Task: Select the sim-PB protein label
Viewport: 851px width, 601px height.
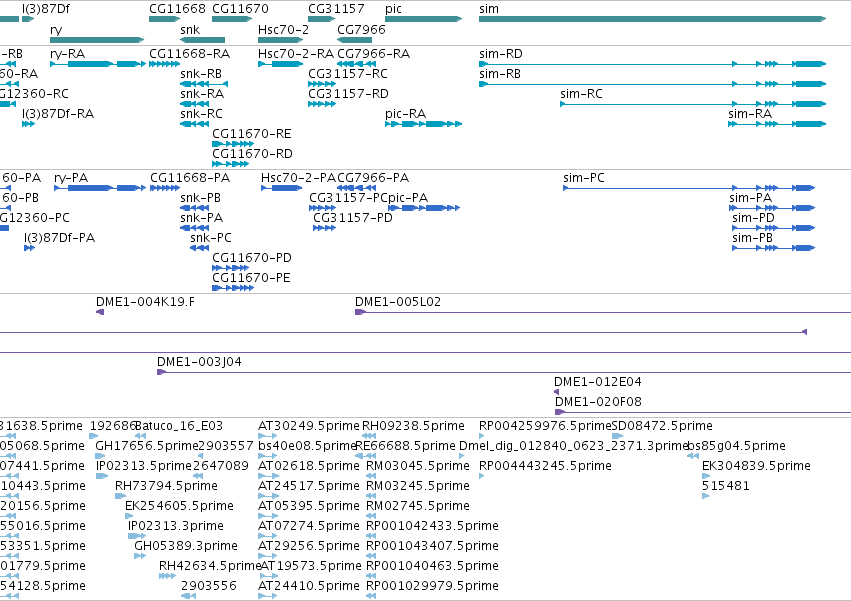Action: tap(752, 238)
